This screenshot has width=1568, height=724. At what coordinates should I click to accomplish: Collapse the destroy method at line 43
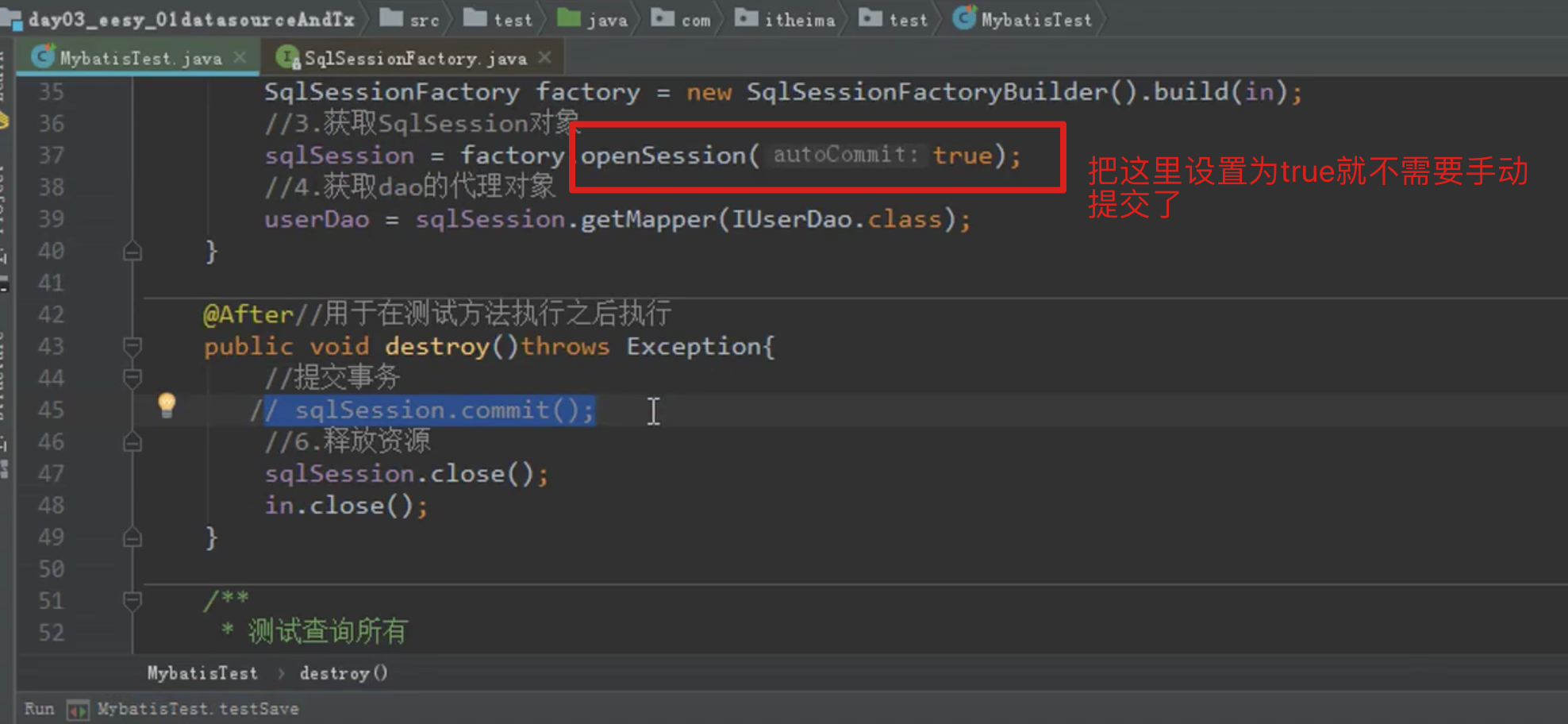(x=133, y=346)
